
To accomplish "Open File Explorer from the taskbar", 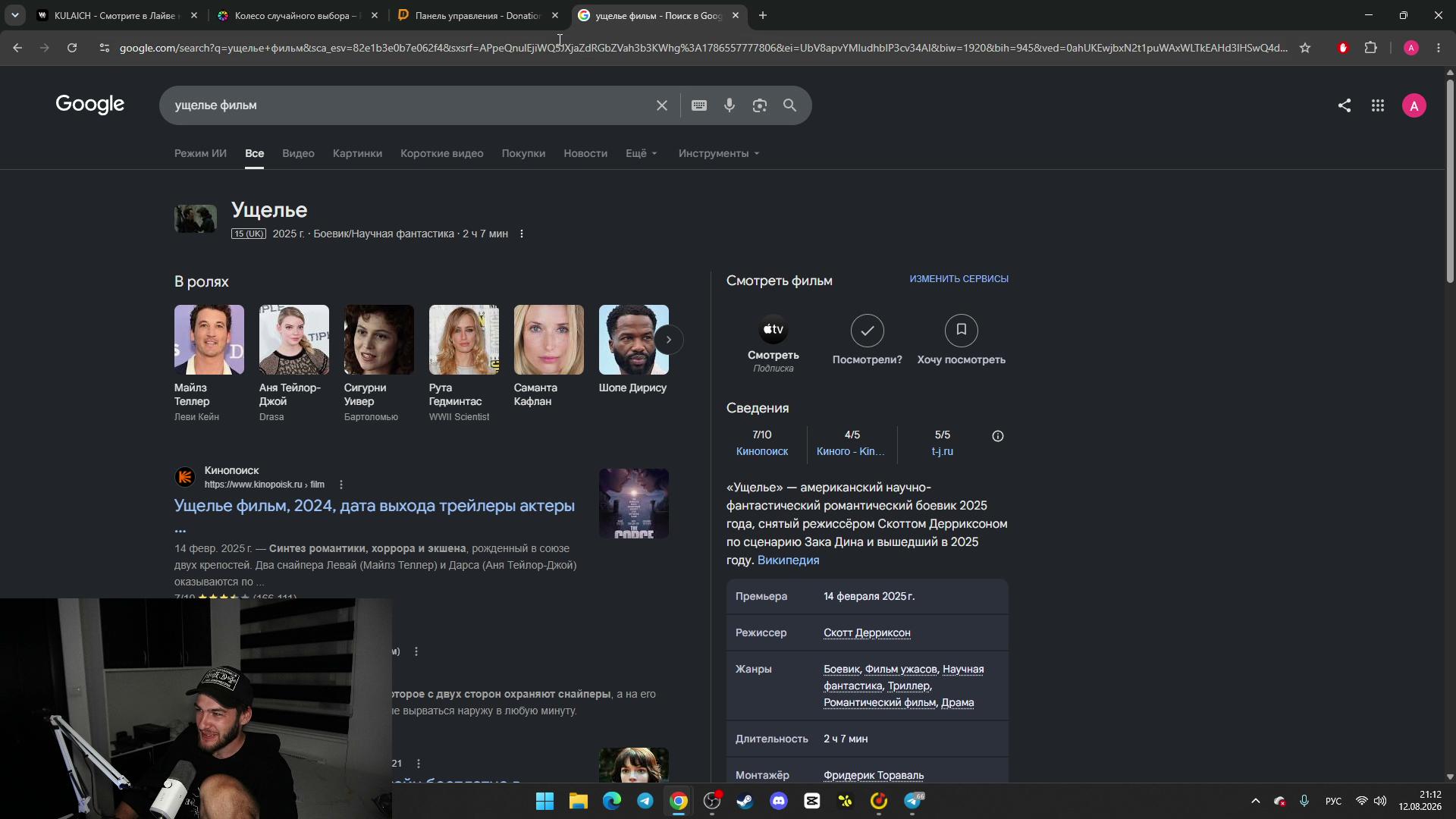I will coord(579,801).
